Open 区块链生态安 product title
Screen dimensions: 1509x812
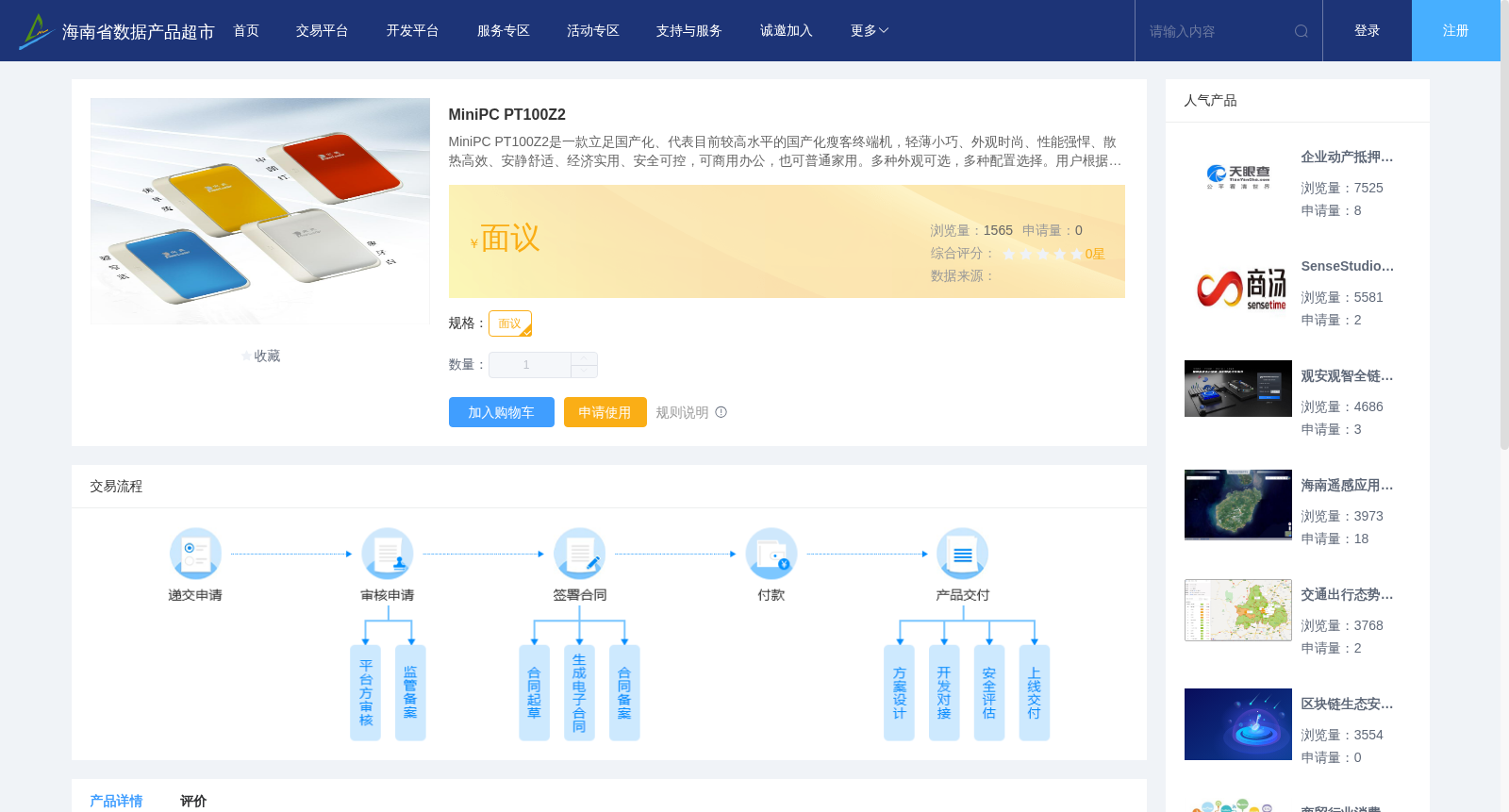click(1347, 704)
